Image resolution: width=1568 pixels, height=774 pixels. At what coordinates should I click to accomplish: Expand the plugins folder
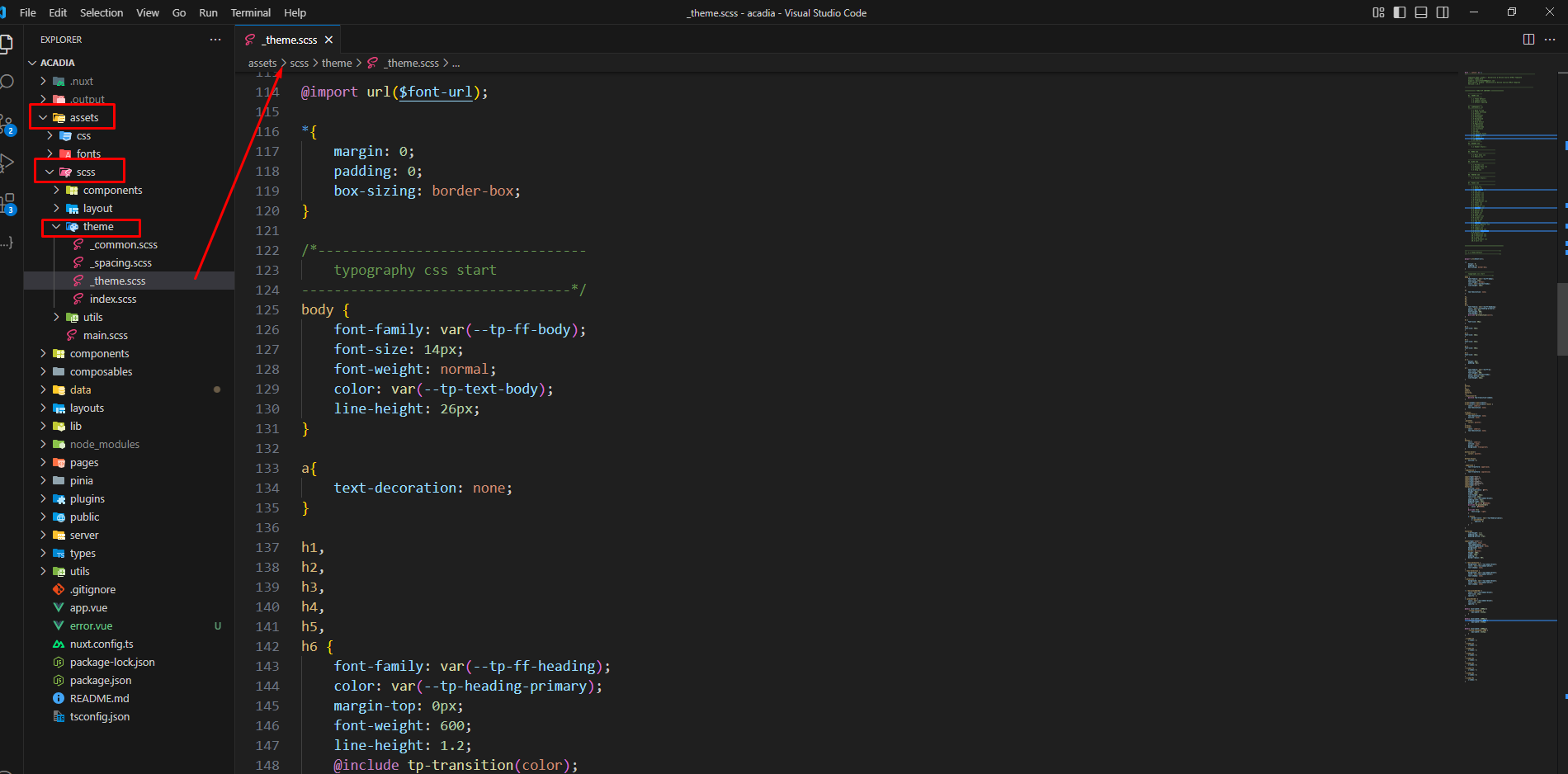(x=130, y=498)
